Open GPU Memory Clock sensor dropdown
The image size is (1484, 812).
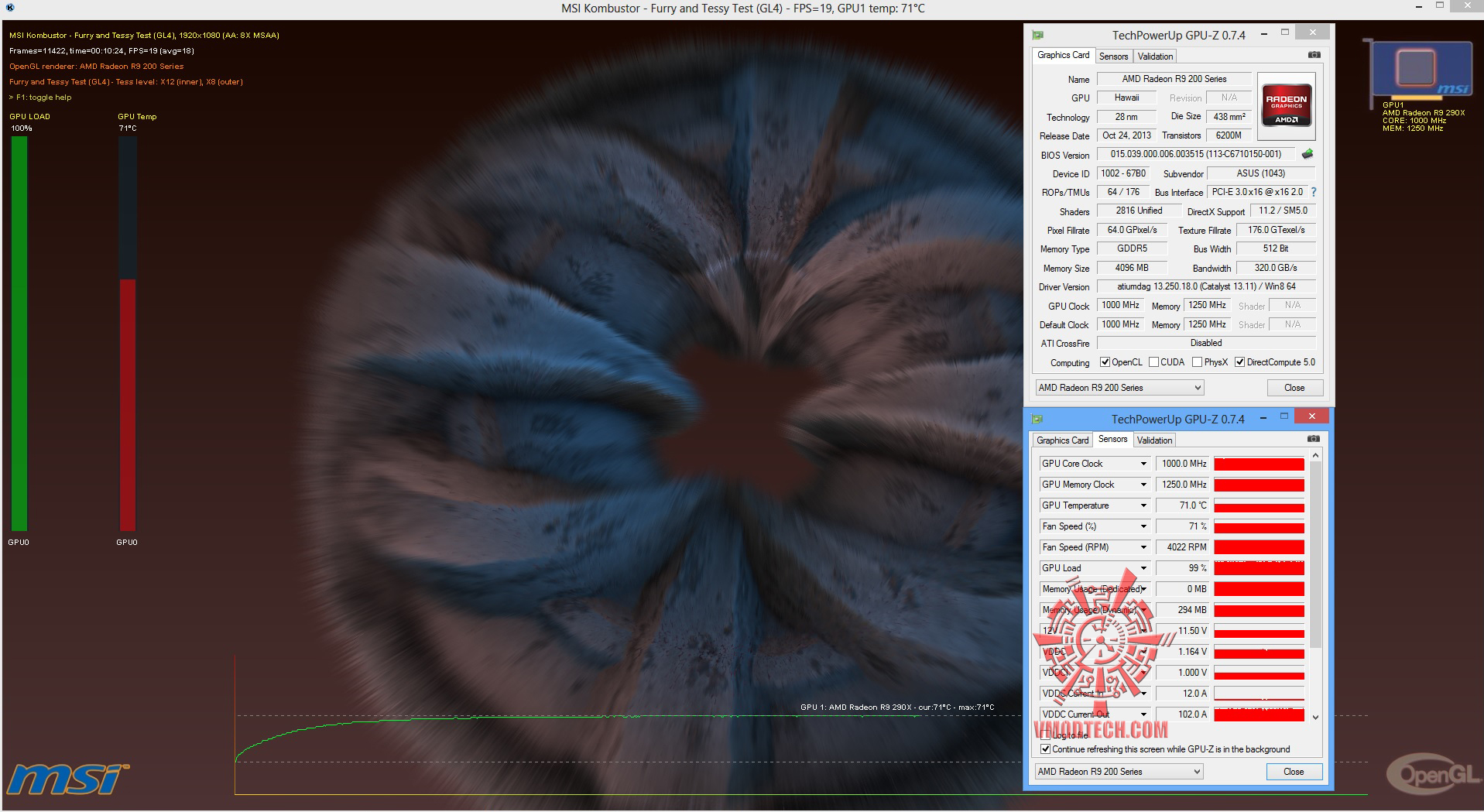tap(1143, 485)
